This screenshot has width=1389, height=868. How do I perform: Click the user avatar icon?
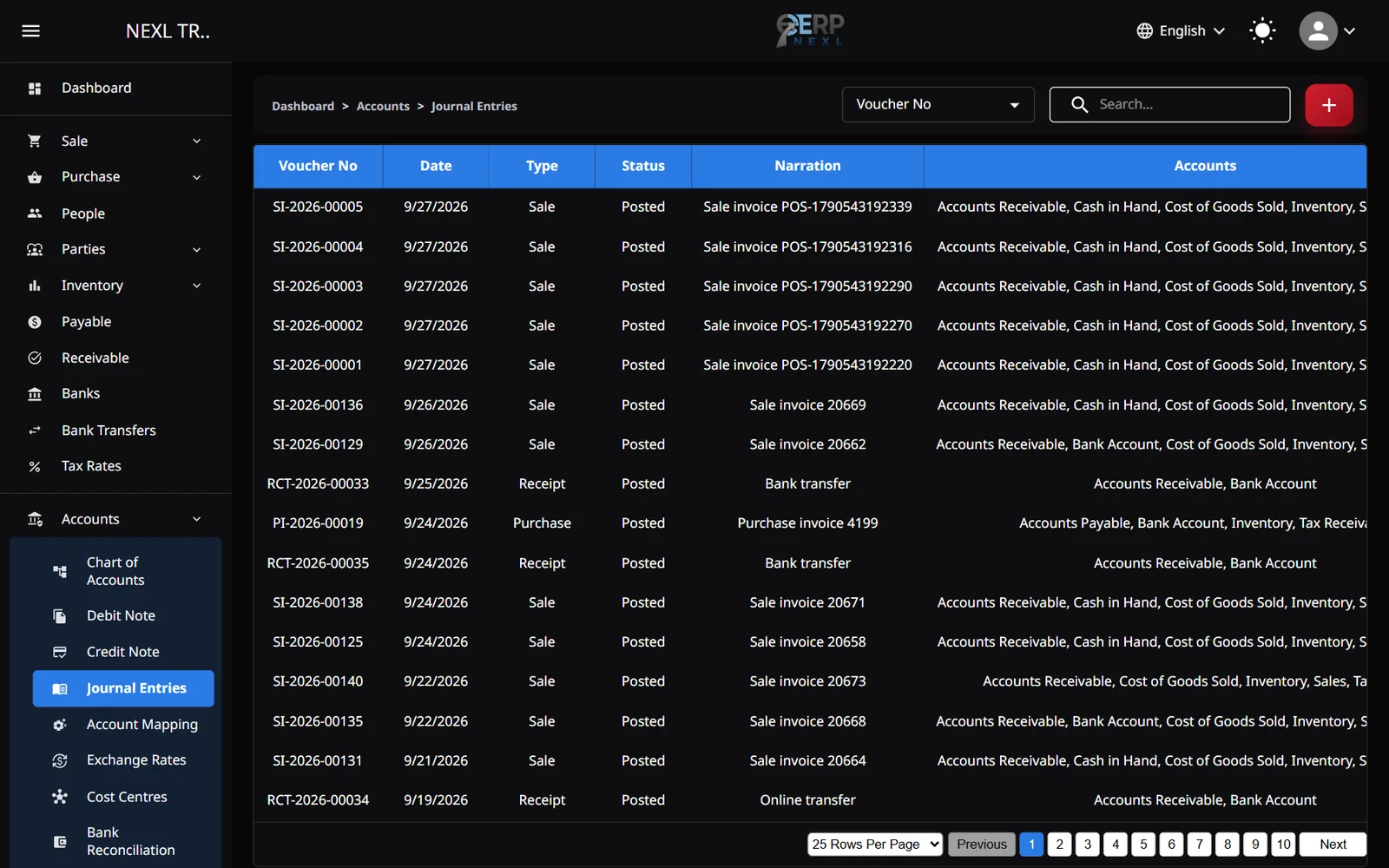coord(1318,31)
